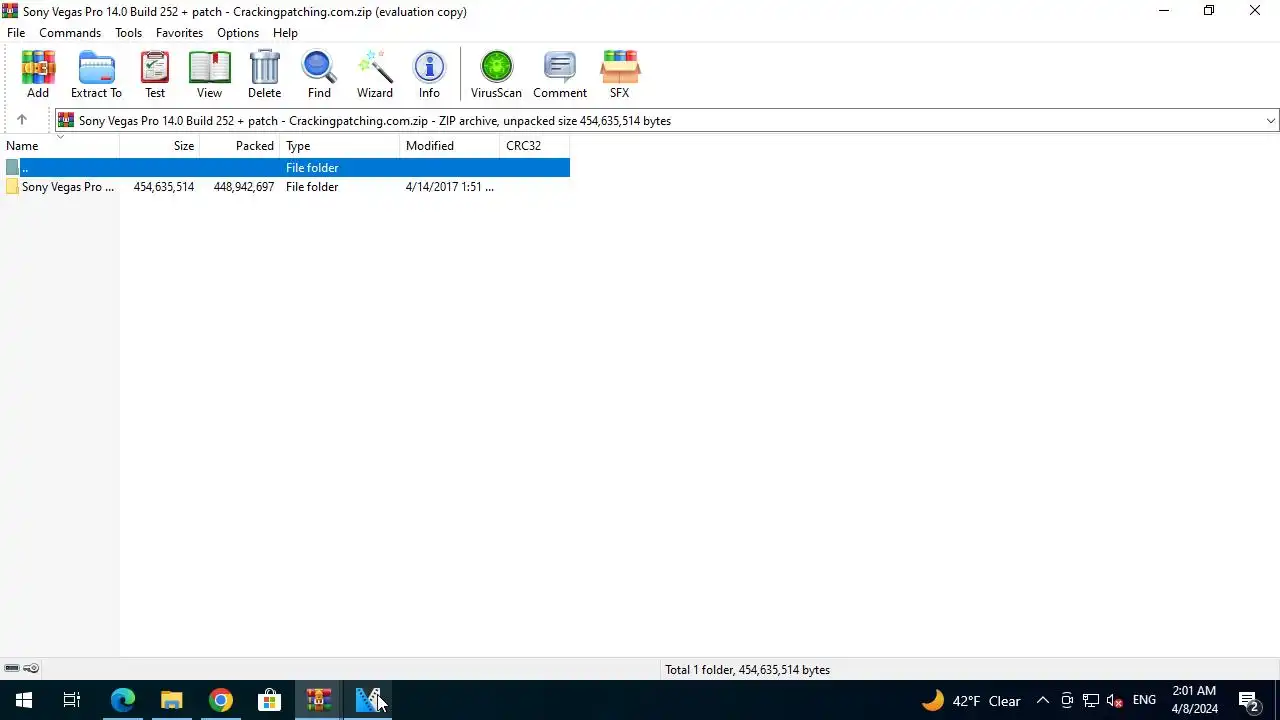The image size is (1280, 720).
Task: Click the archive path address field
Action: 667,120
